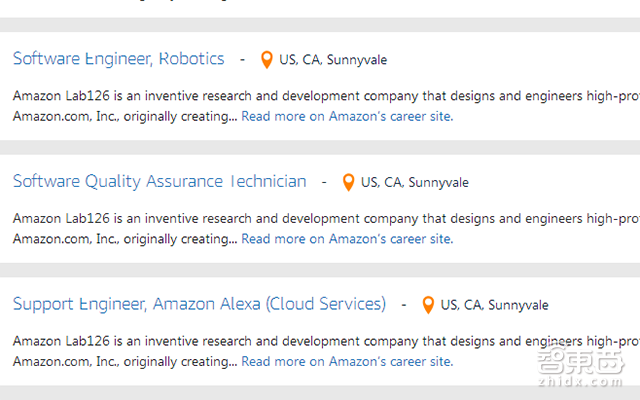
Task: Open the Read more link under the Support Engineer job
Action: (x=346, y=362)
